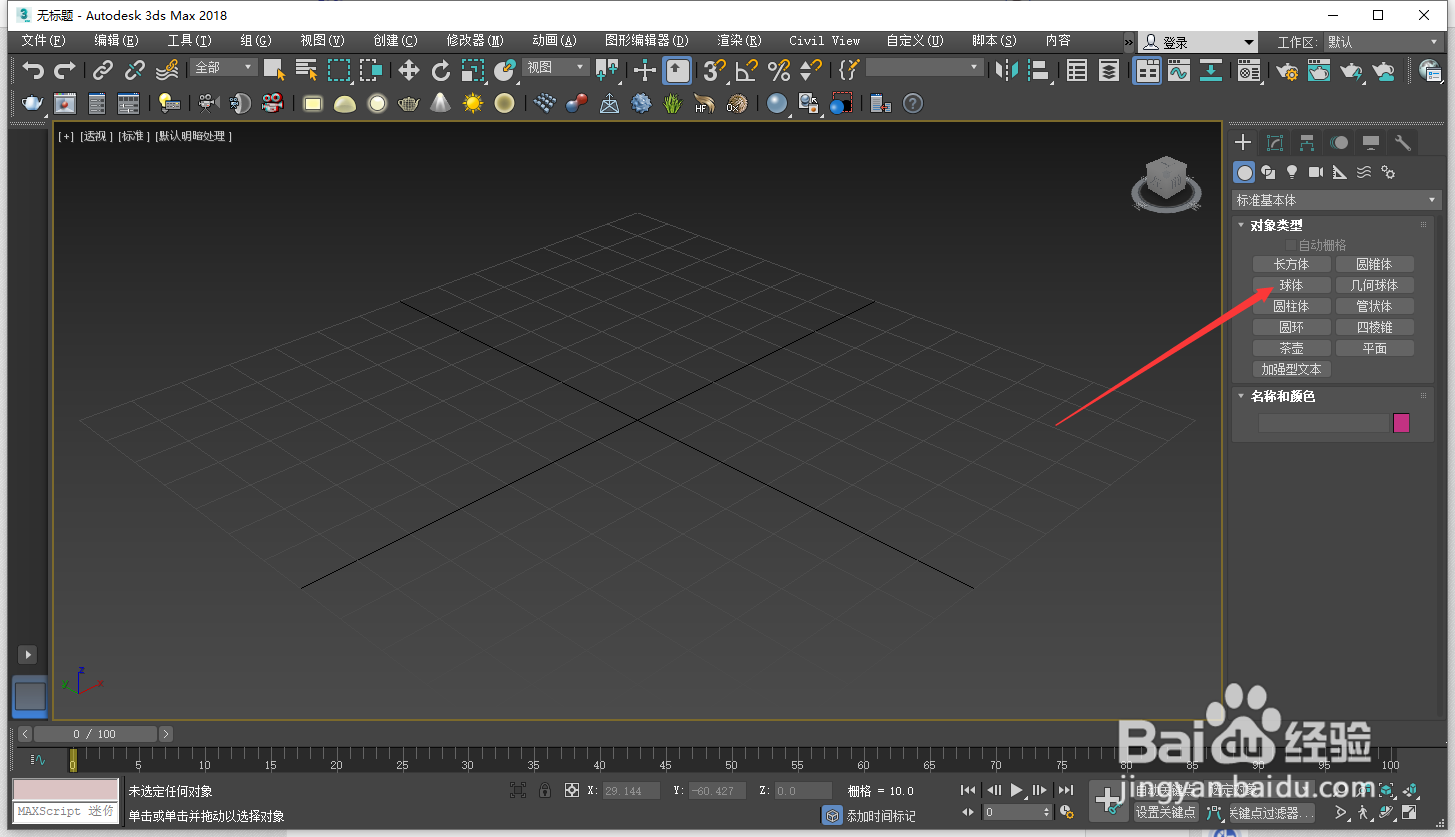Toggle Layer Explorer stacked layers button
1455x837 pixels.
[1109, 70]
